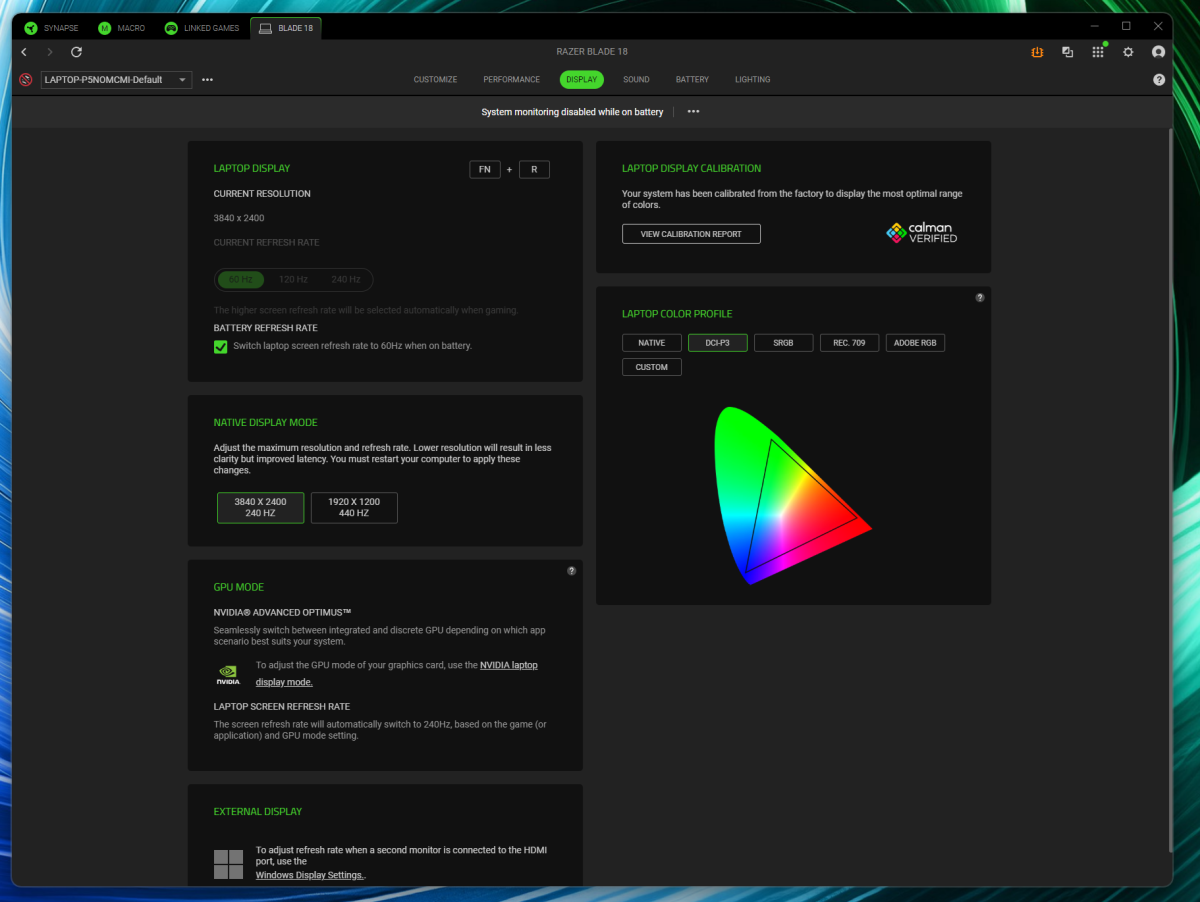
Task: Select the DCI-P3 color profile
Action: click(x=717, y=343)
